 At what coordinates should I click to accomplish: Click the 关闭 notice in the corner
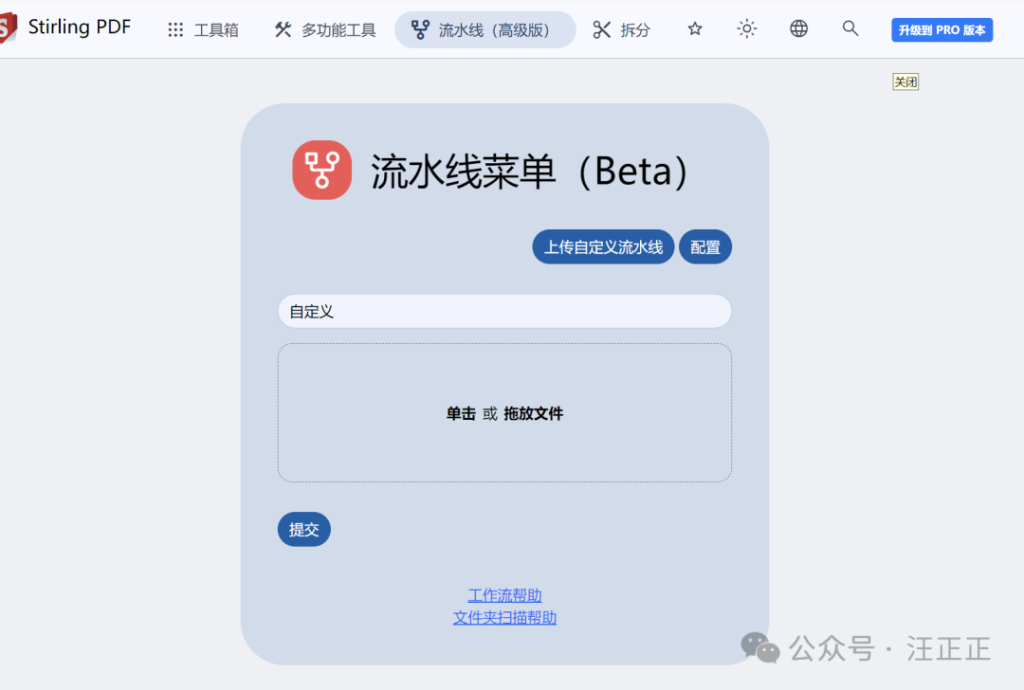coord(905,81)
